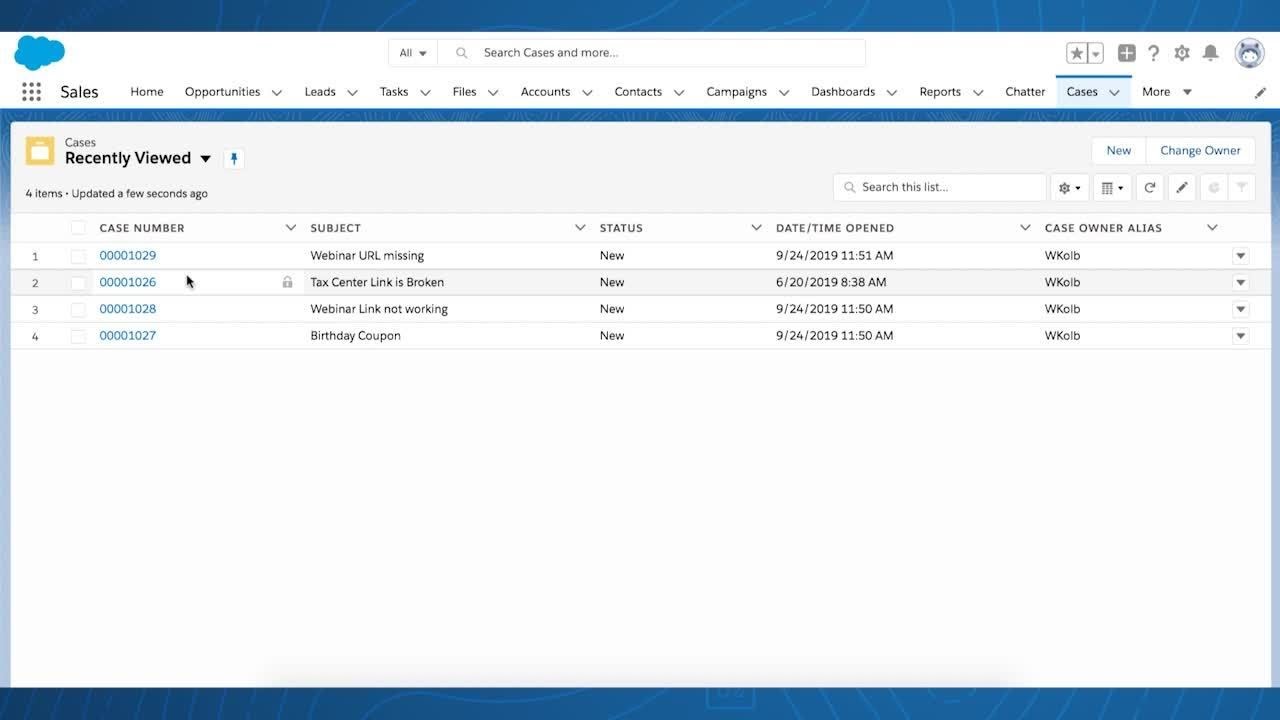This screenshot has height=720, width=1280.
Task: Expand Recently Viewed list view picker
Action: (206, 158)
